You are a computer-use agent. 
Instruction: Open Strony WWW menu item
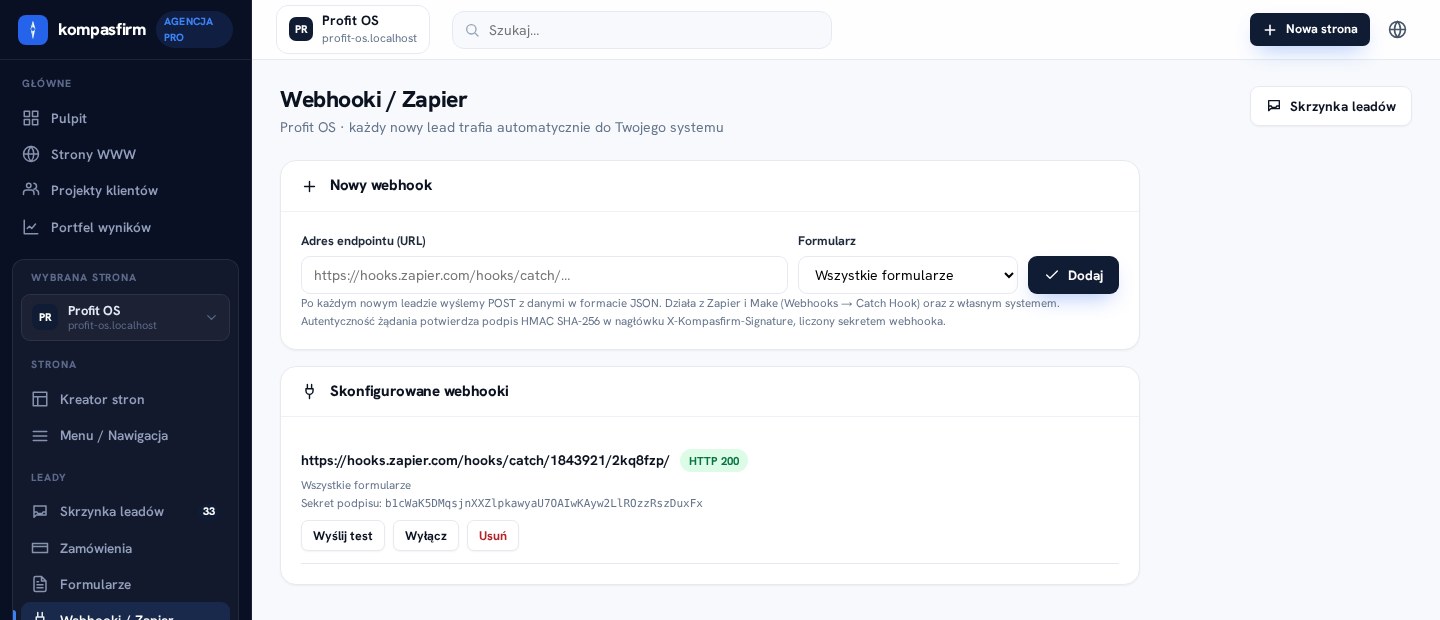(125, 154)
